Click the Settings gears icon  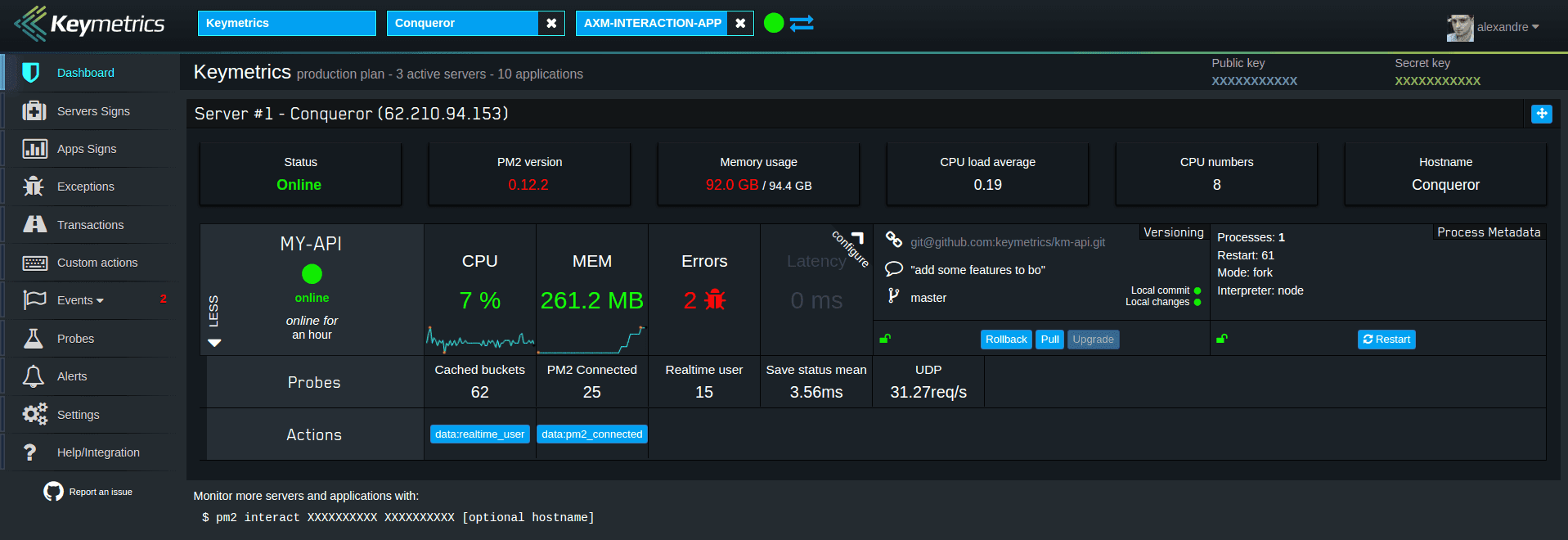click(34, 415)
